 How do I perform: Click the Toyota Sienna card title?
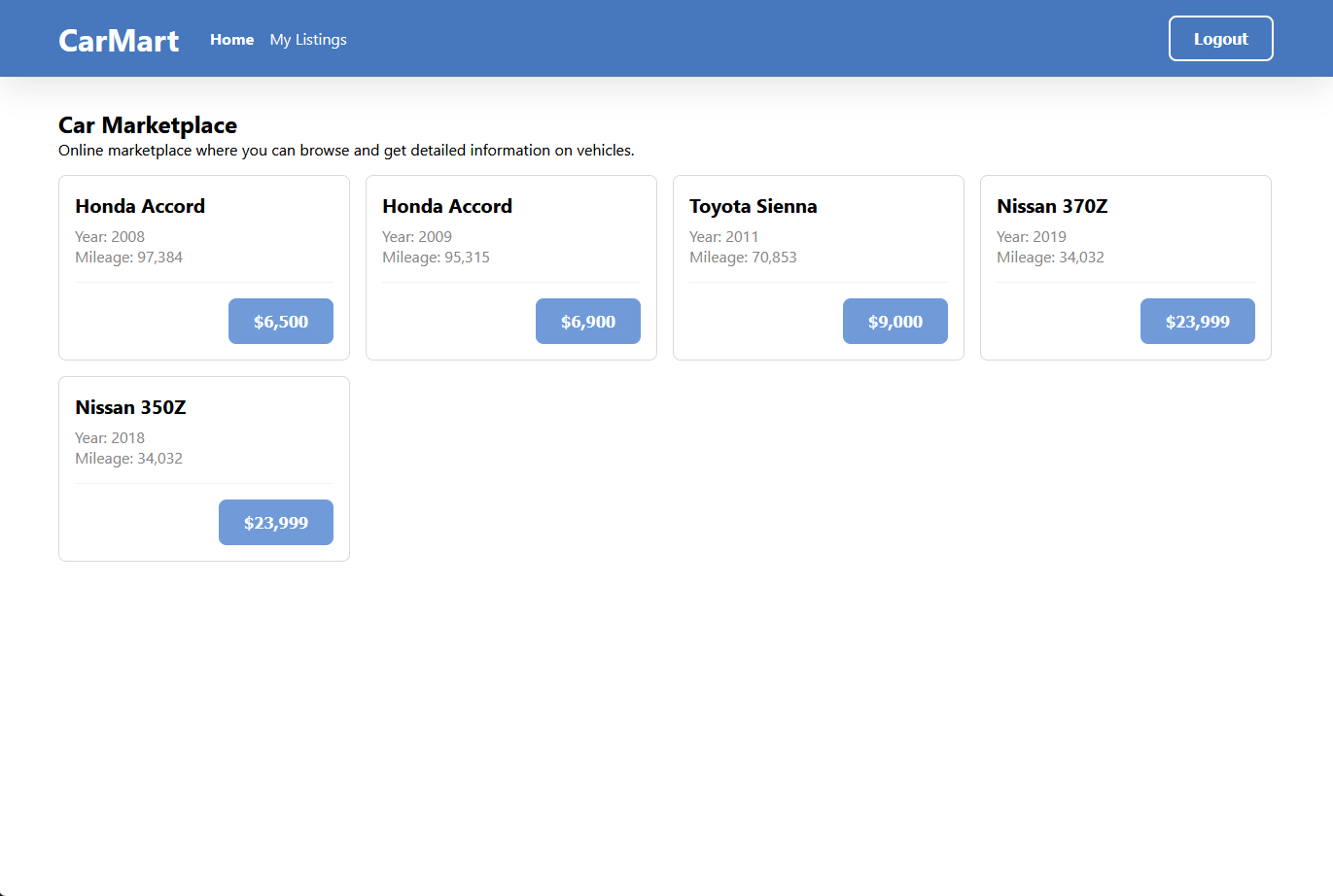[x=754, y=206]
